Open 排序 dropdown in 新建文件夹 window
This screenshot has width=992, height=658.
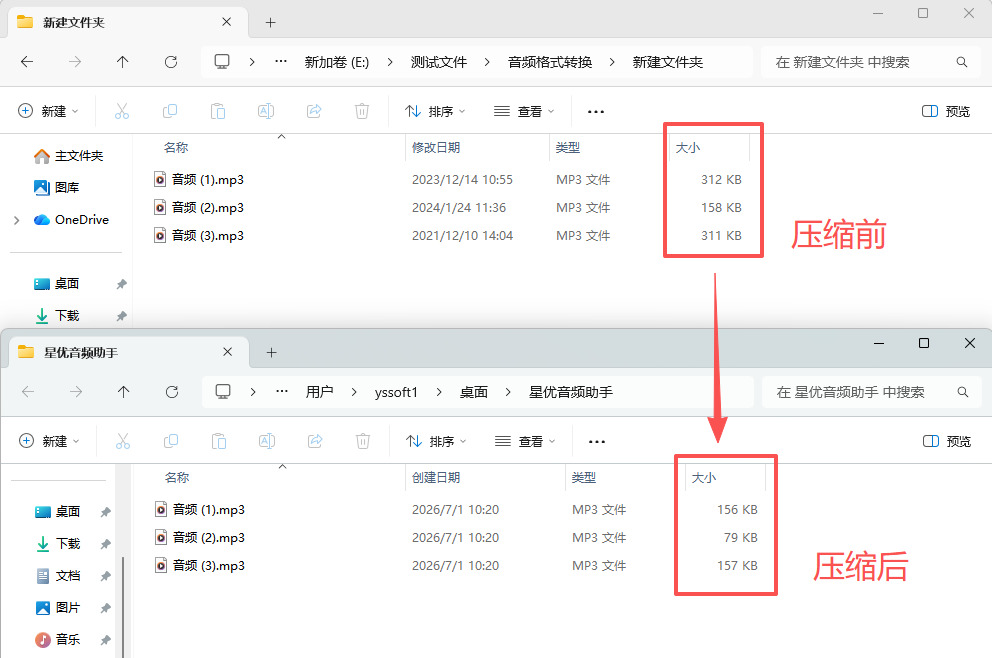pyautogui.click(x=435, y=111)
